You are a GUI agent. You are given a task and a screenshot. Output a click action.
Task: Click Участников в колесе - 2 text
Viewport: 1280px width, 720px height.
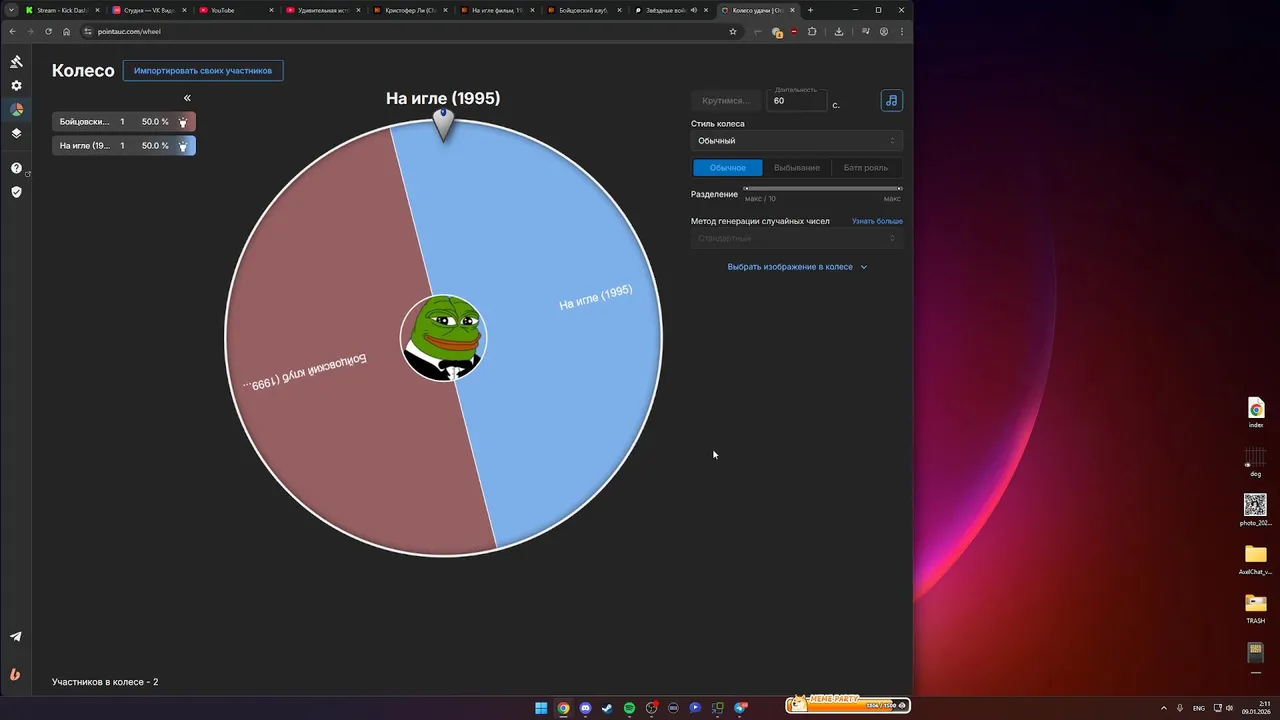point(105,682)
